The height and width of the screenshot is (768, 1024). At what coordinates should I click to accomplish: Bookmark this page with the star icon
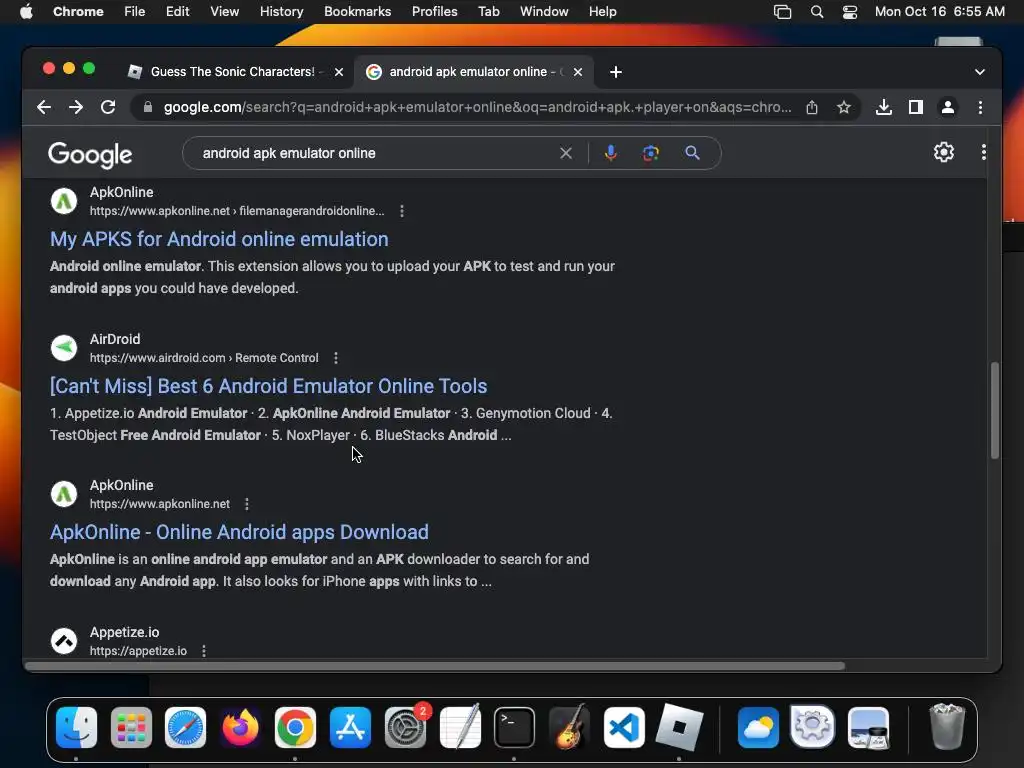click(844, 107)
